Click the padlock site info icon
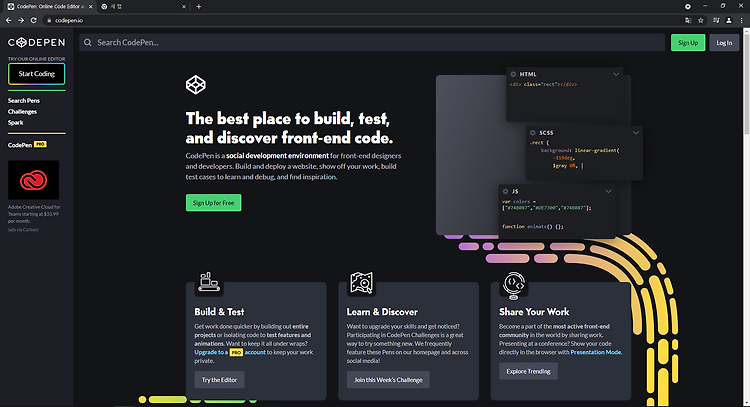The height and width of the screenshot is (407, 750). pyautogui.click(x=49, y=21)
